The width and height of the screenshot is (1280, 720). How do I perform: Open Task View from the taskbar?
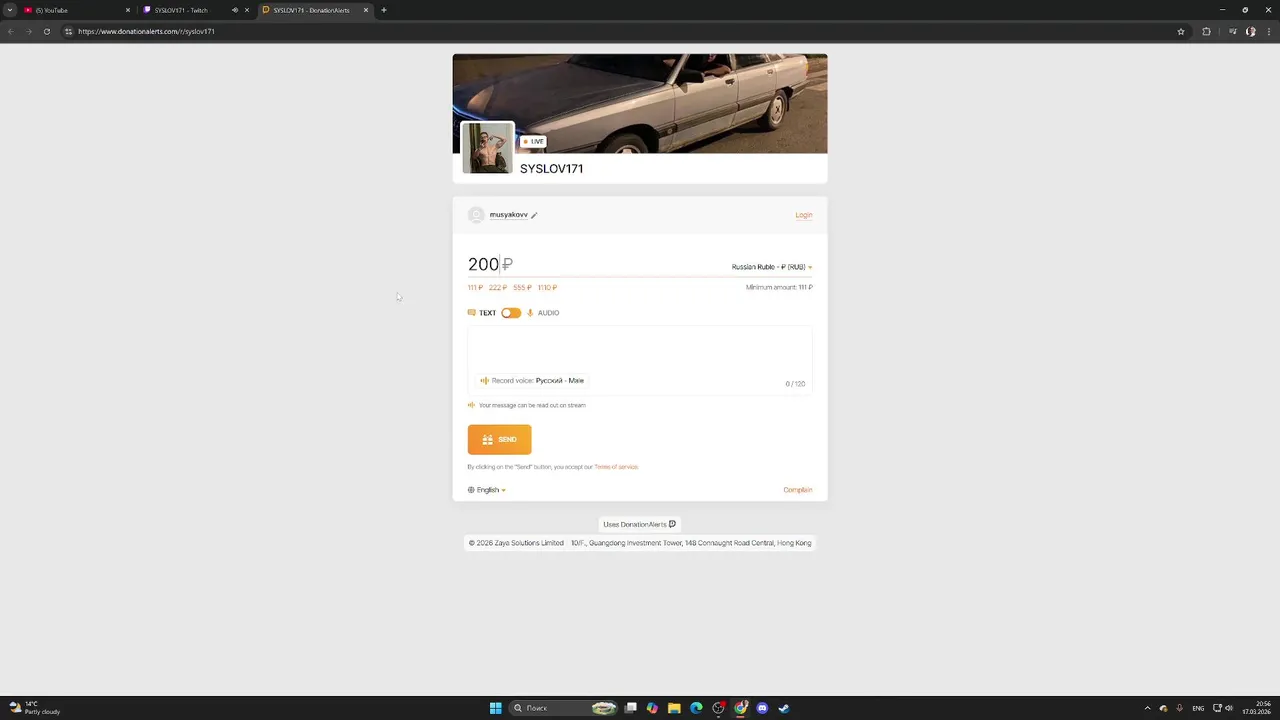pyautogui.click(x=630, y=708)
